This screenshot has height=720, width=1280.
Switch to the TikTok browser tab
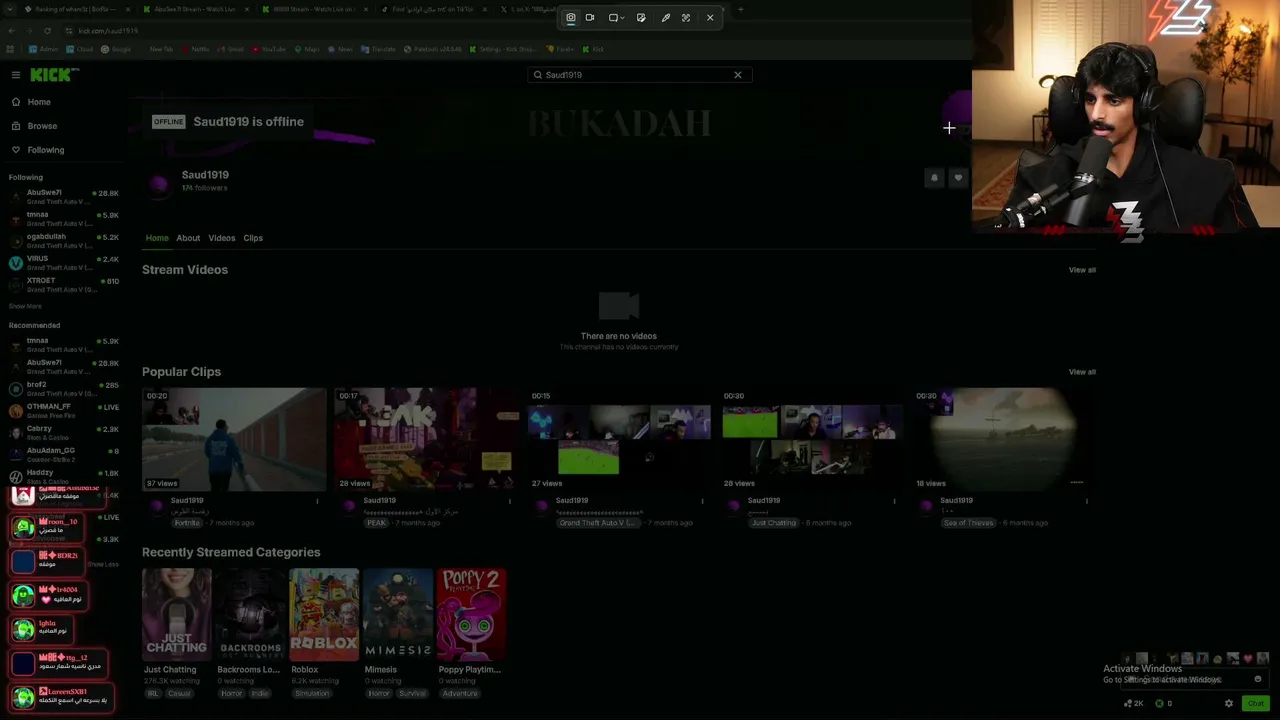click(x=433, y=10)
